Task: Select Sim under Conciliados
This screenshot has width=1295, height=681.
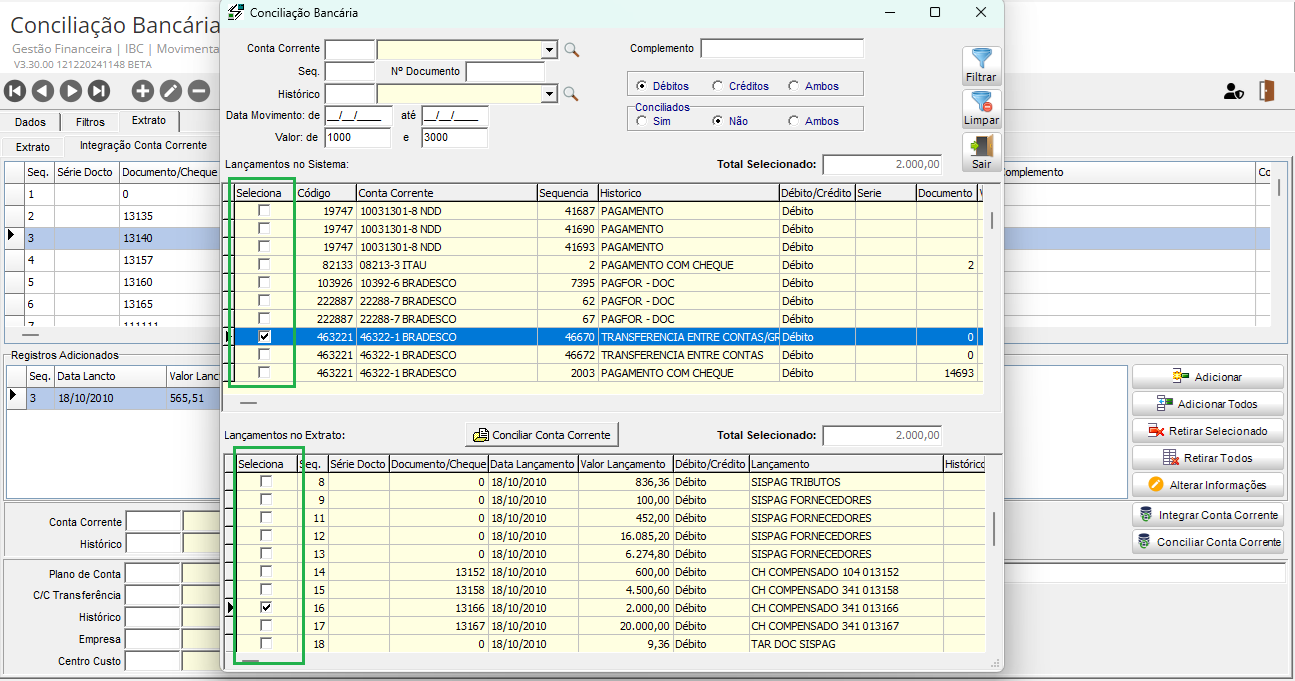Action: click(x=641, y=121)
